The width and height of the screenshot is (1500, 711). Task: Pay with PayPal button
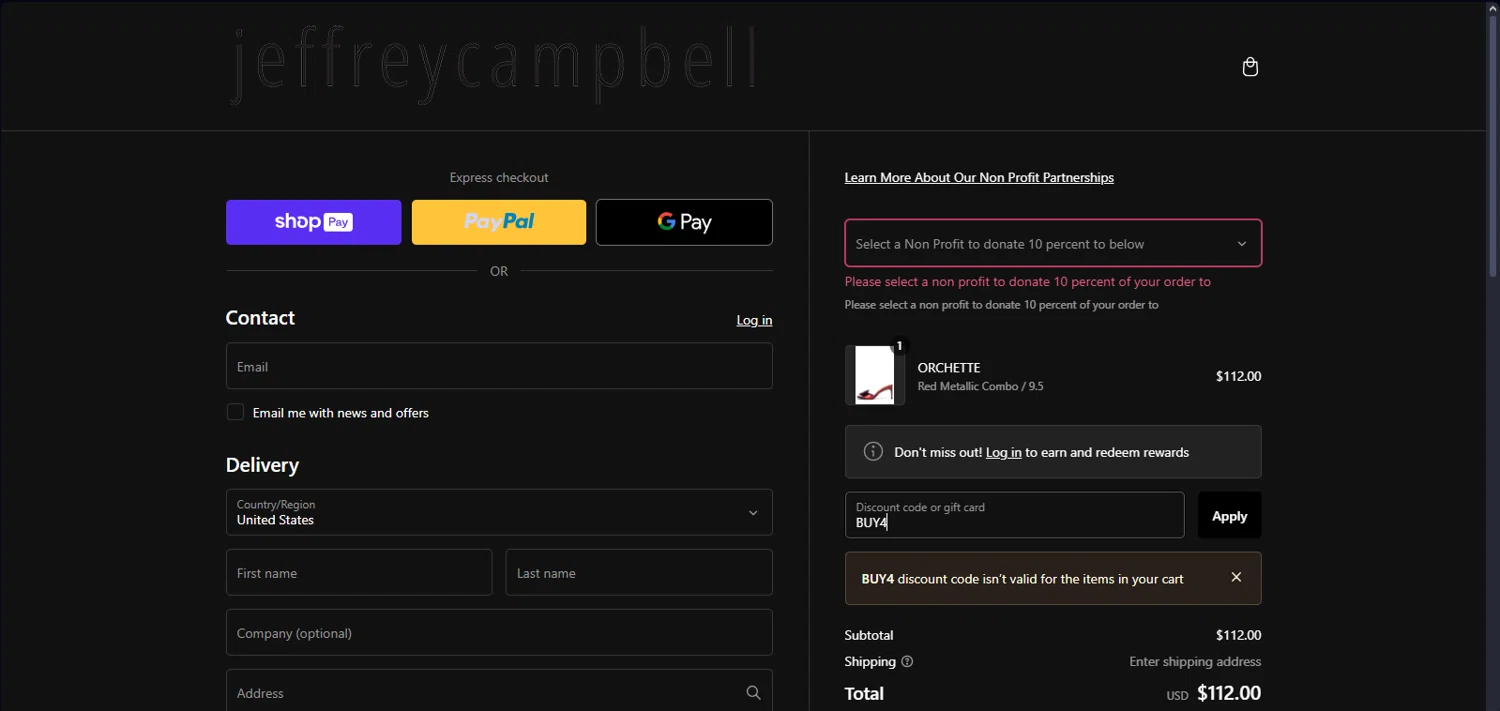[499, 222]
